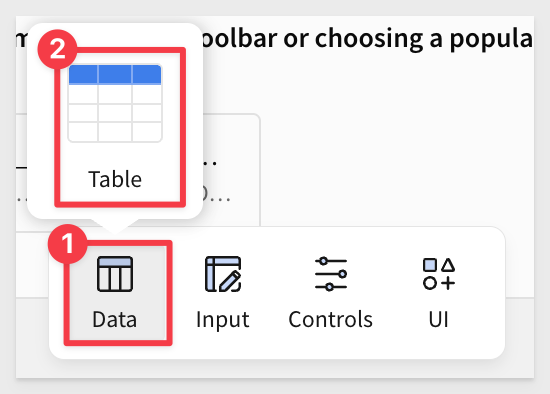Click the Table label text

click(115, 179)
